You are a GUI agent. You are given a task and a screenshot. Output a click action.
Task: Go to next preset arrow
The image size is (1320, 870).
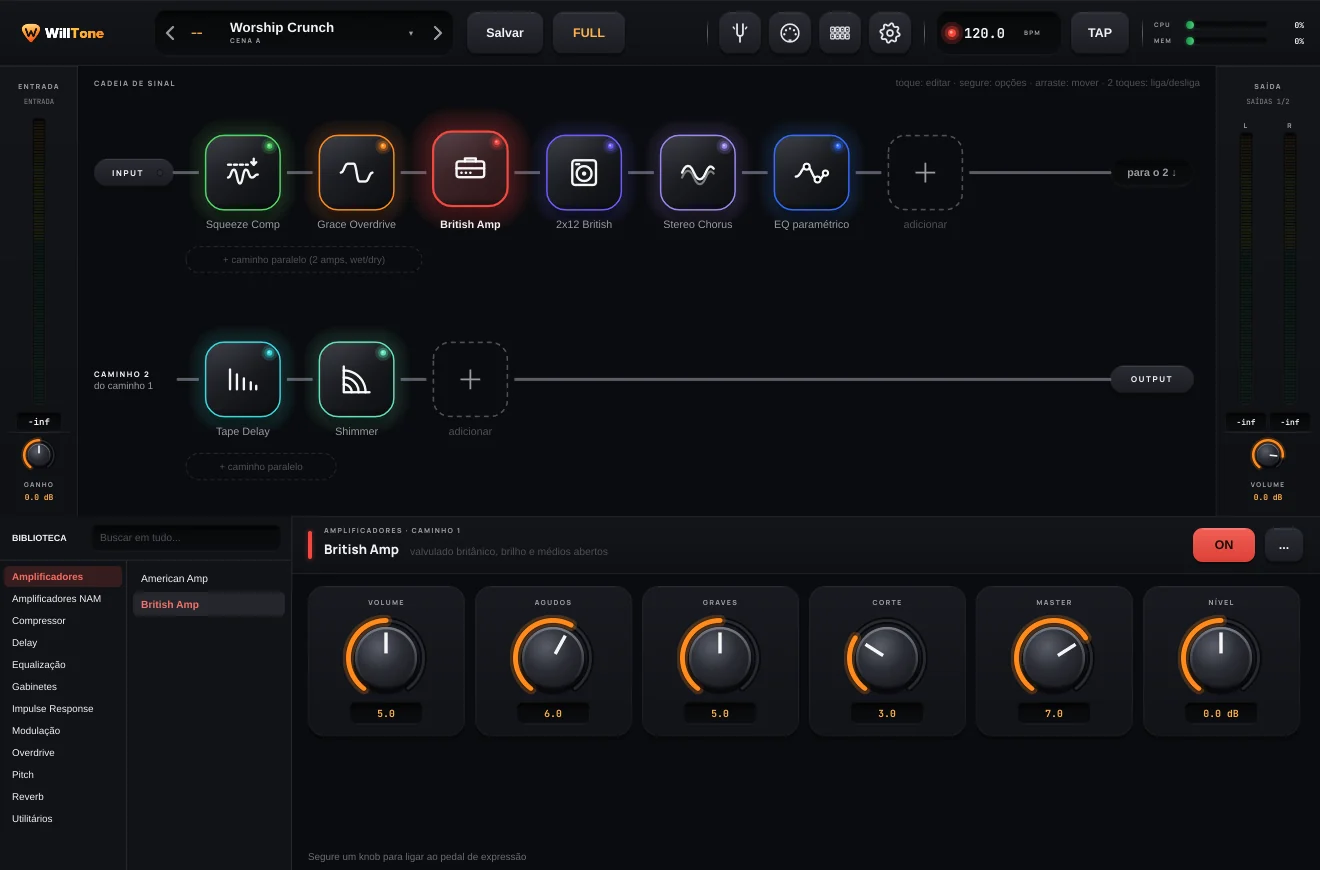[437, 33]
